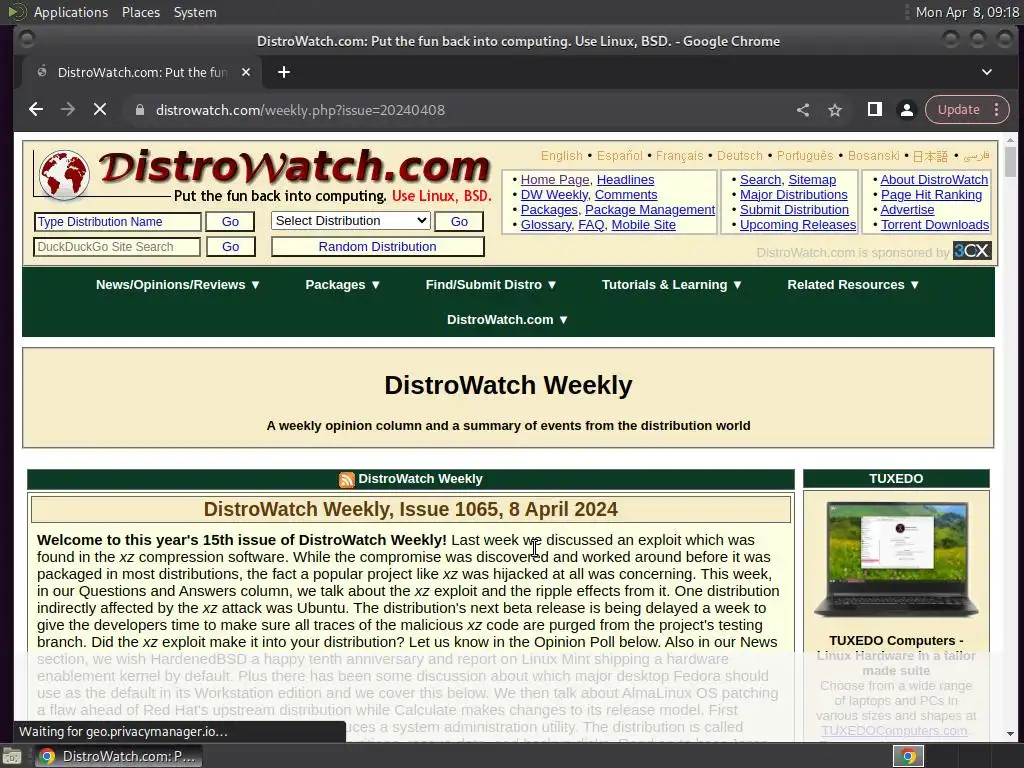Stop loading the page
The image size is (1024, 768).
[x=100, y=110]
